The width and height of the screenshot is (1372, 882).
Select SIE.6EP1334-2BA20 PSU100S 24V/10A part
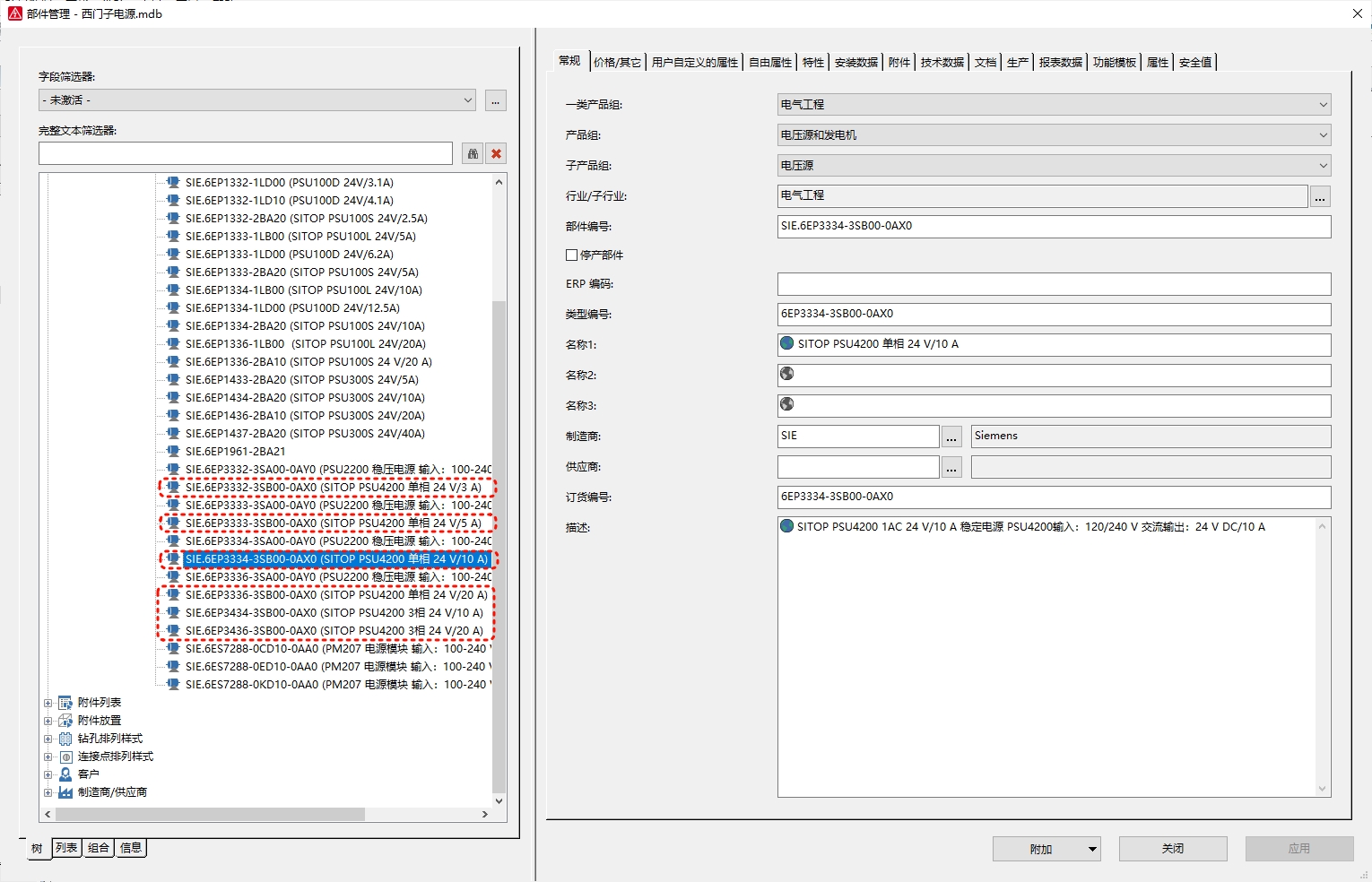click(305, 326)
